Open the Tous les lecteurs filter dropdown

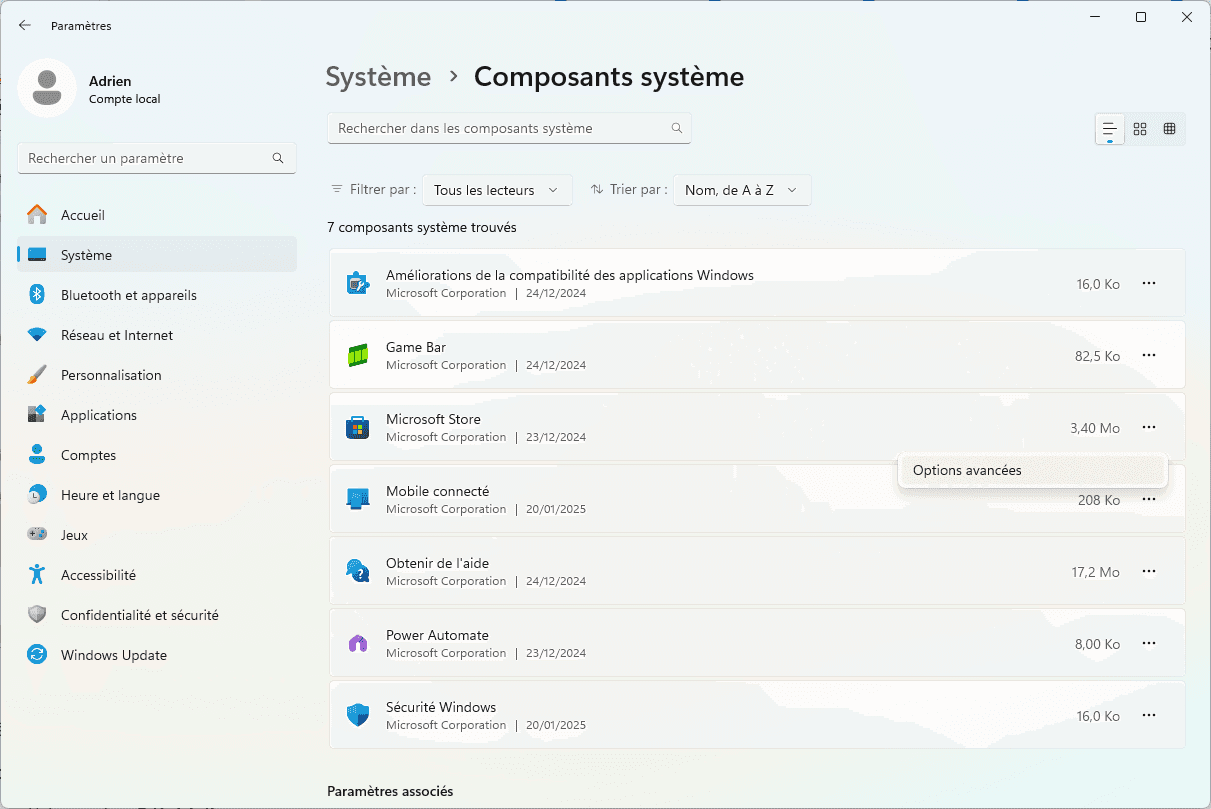pyautogui.click(x=497, y=190)
